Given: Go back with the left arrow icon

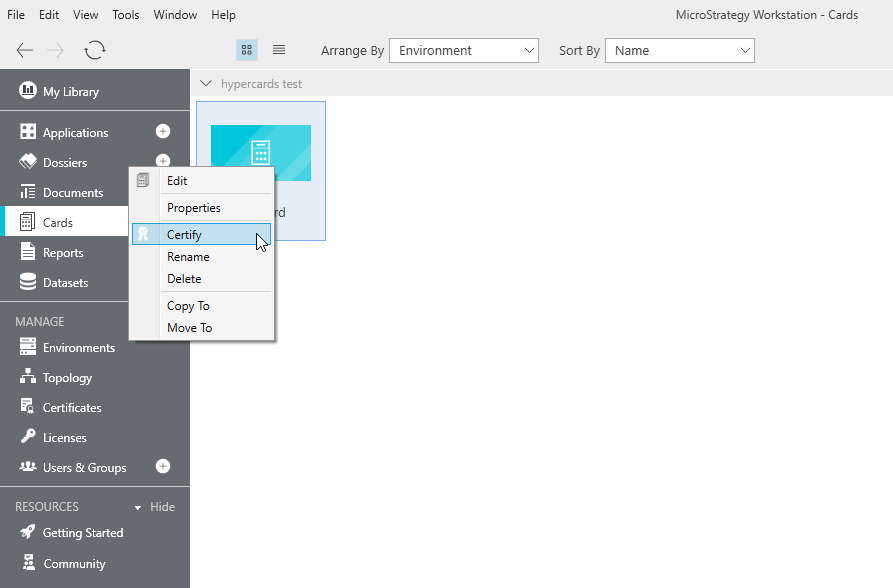Looking at the screenshot, I should pos(24,50).
